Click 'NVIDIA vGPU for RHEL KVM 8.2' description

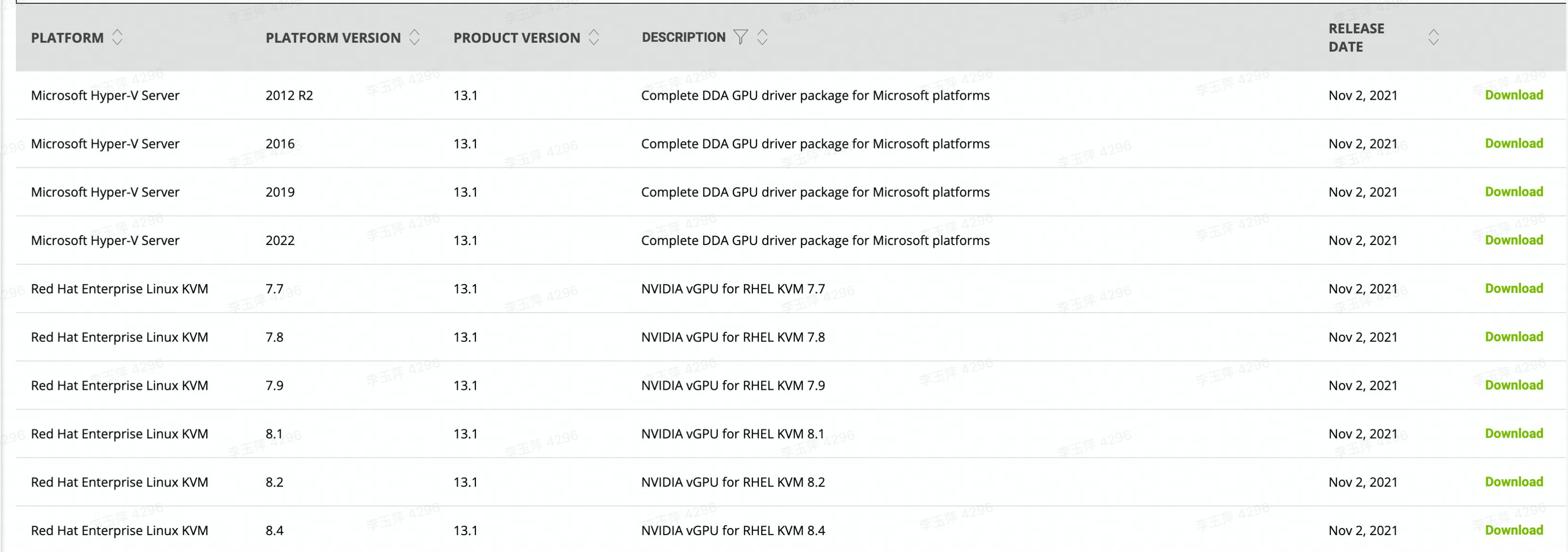tap(733, 482)
